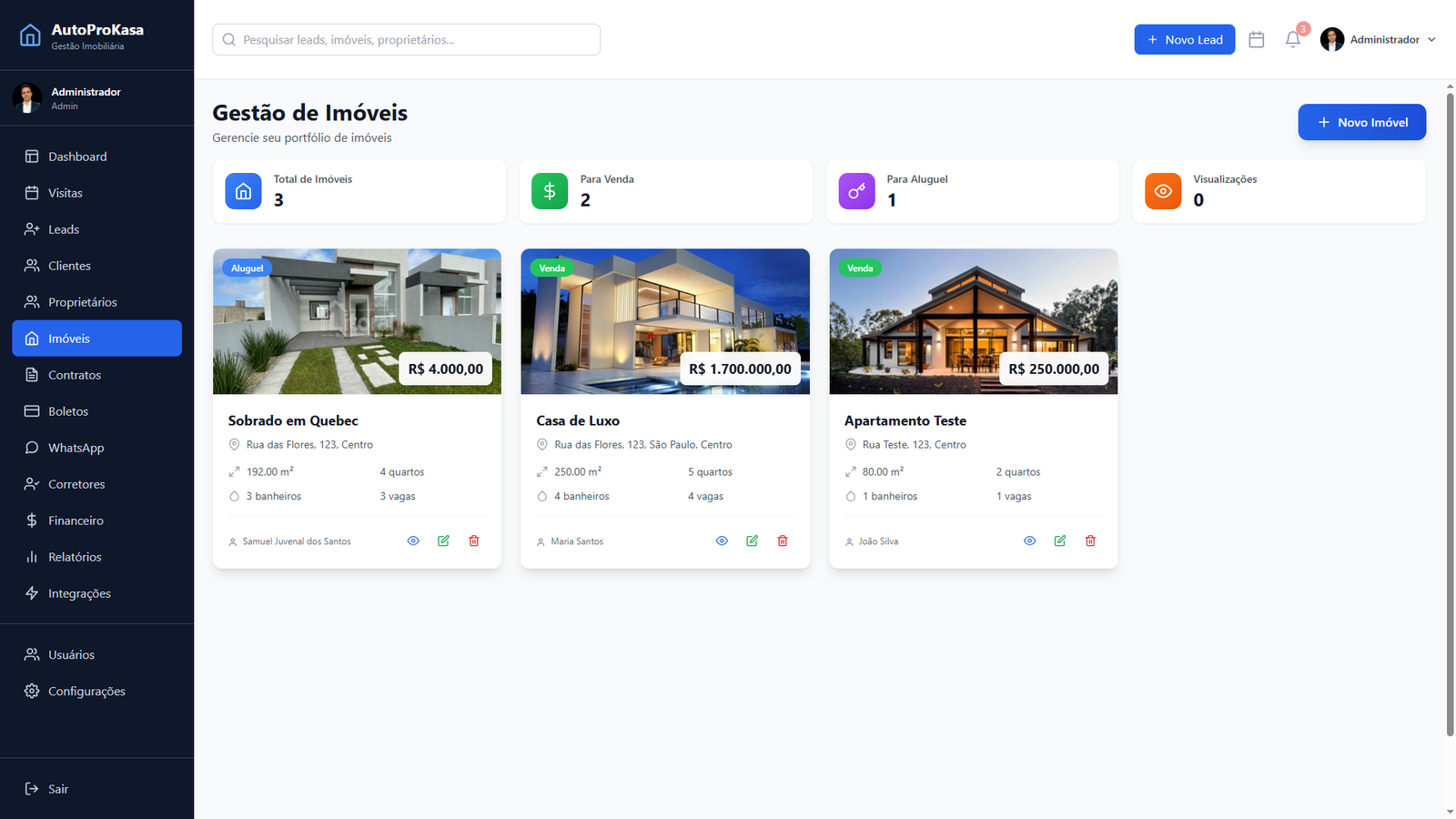
Task: Open WhatsApp section in sidebar
Action: (x=76, y=448)
